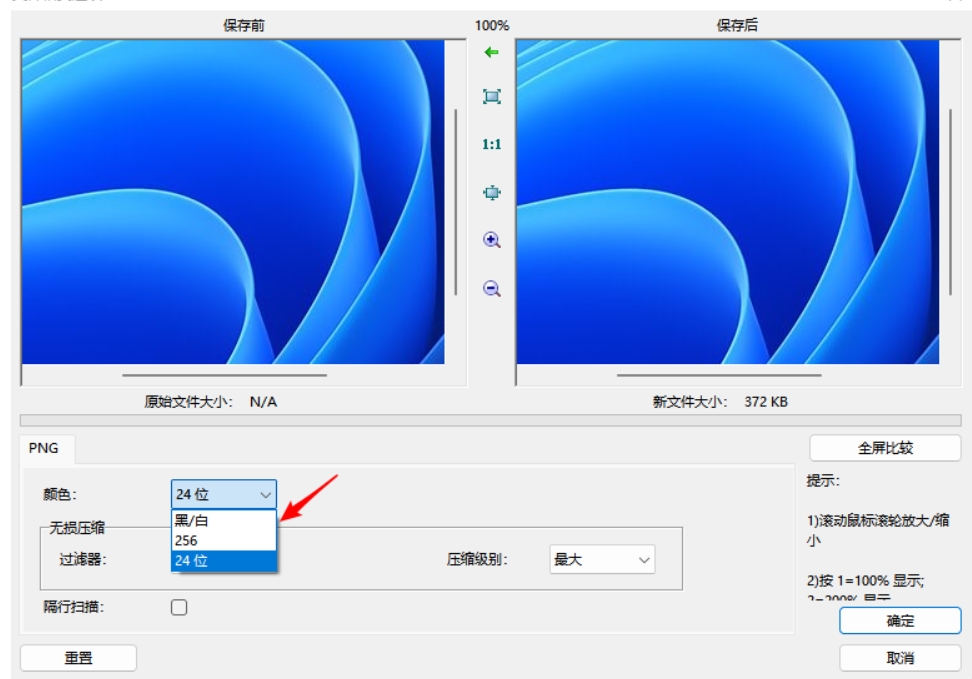Viewport: 972px width, 679px height.
Task: Choose 黑/白 from the color list
Action: (x=224, y=520)
